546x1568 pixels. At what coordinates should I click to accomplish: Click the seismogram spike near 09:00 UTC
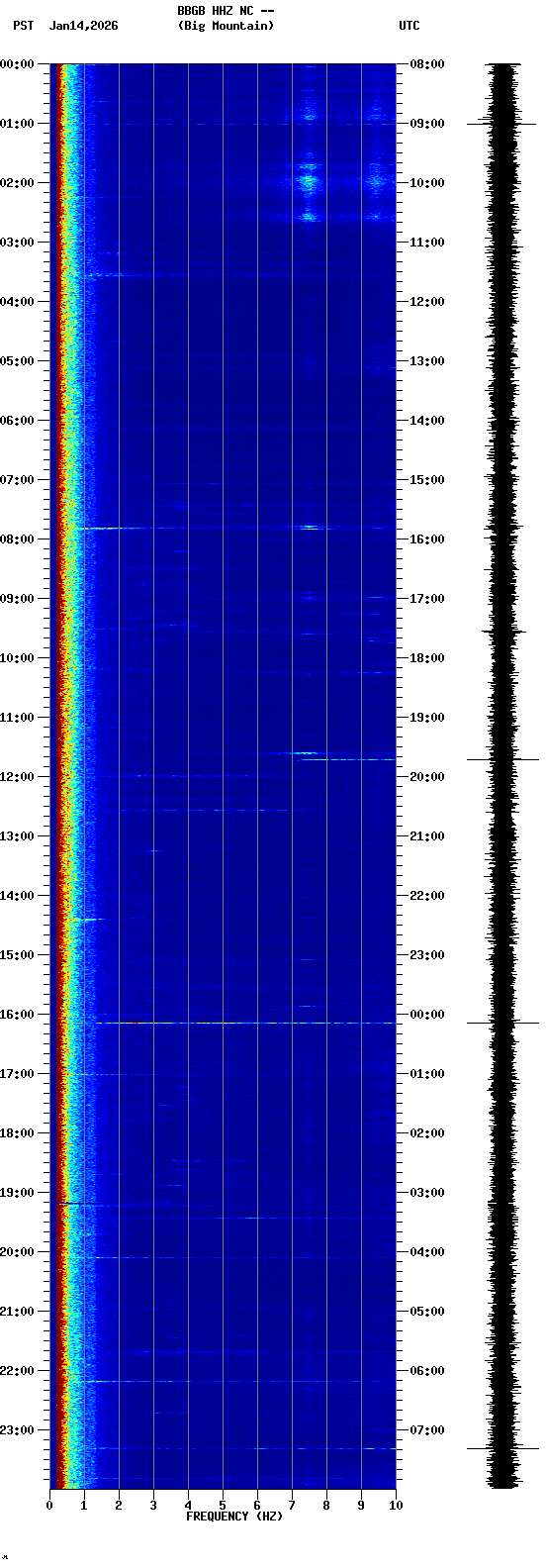[x=501, y=124]
